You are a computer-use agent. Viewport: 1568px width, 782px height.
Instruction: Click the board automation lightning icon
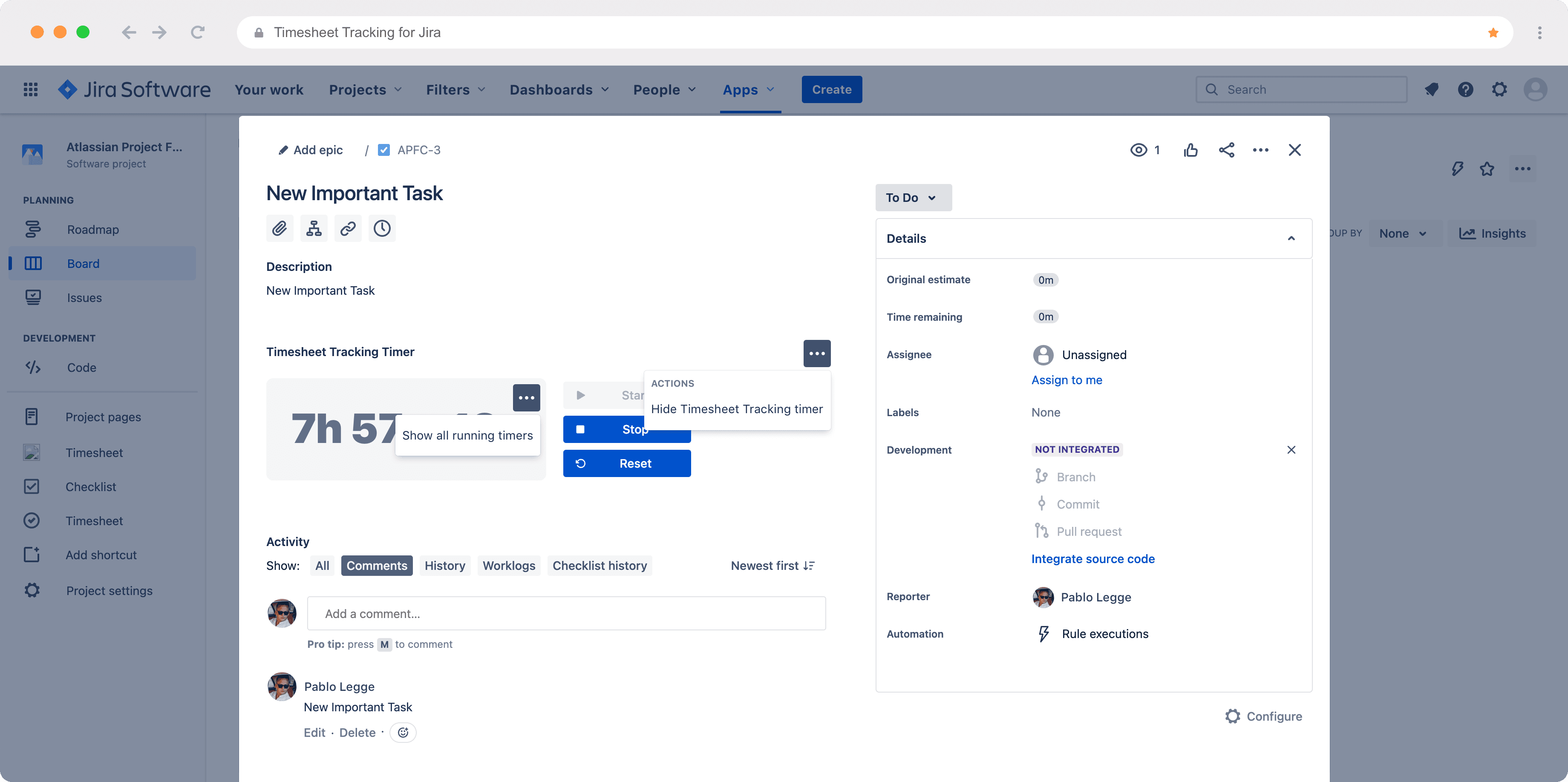click(1457, 169)
